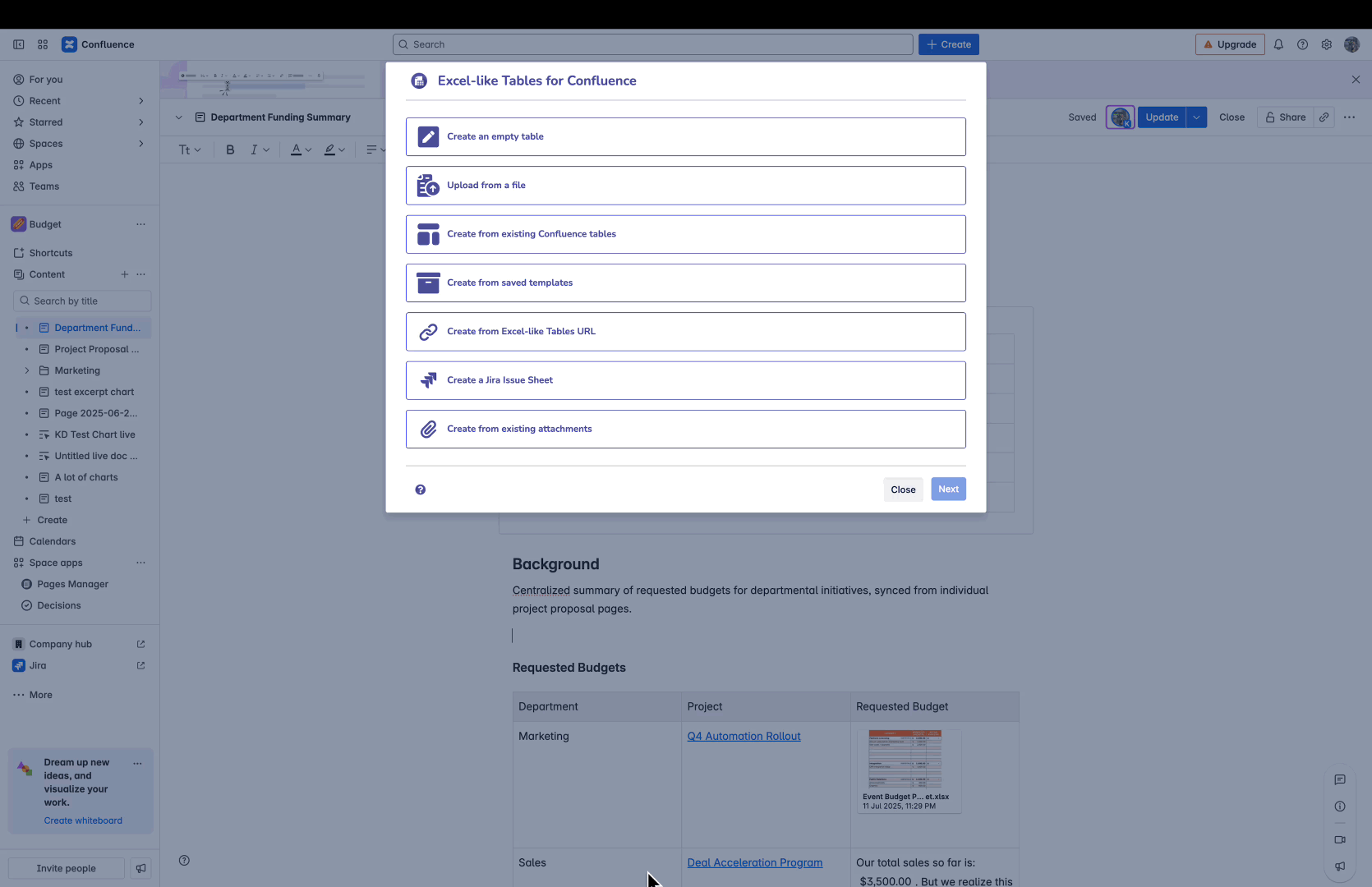Click Next in the tables dialog
This screenshot has width=1372, height=887.
(948, 489)
